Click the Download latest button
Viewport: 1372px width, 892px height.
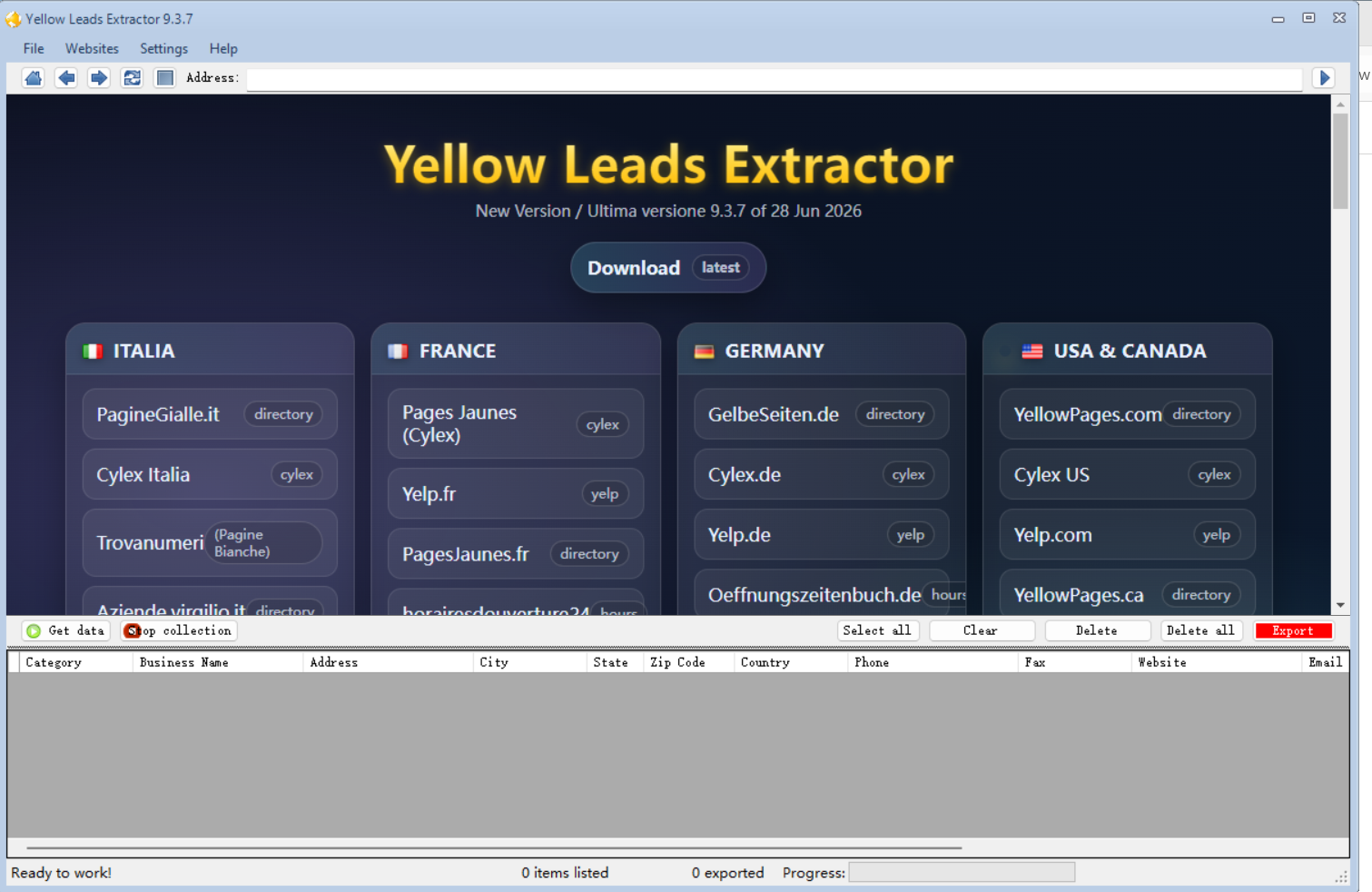668,267
